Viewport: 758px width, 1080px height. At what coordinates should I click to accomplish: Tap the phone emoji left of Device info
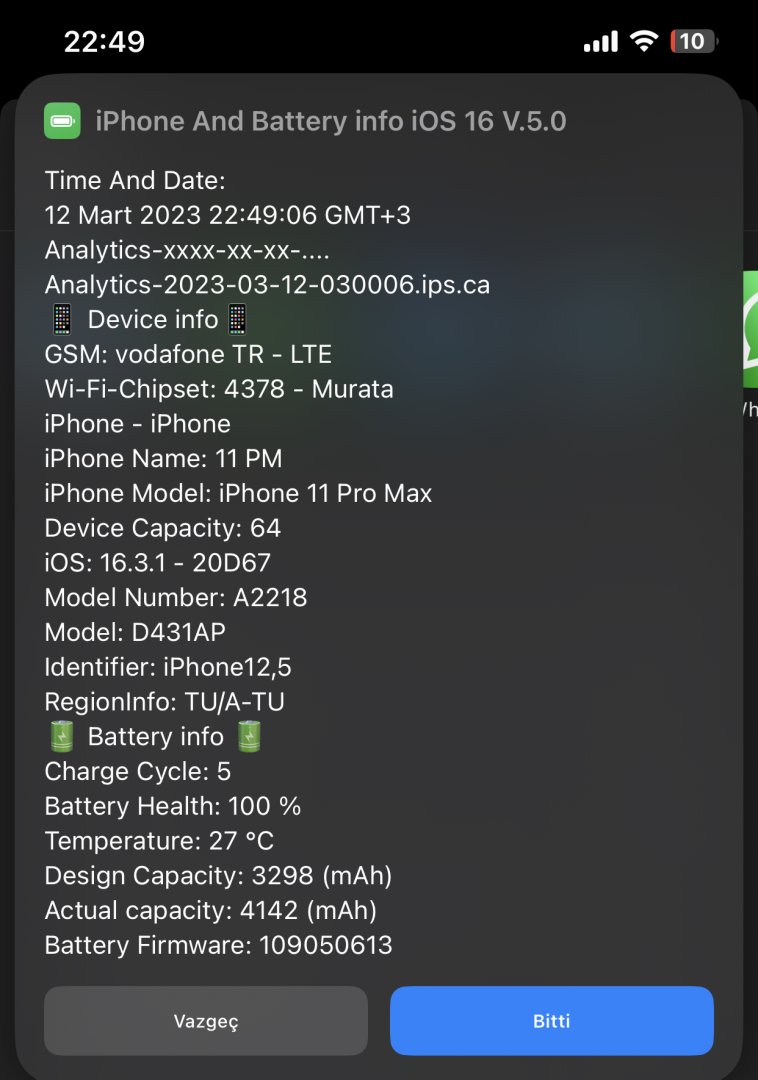click(x=62, y=320)
